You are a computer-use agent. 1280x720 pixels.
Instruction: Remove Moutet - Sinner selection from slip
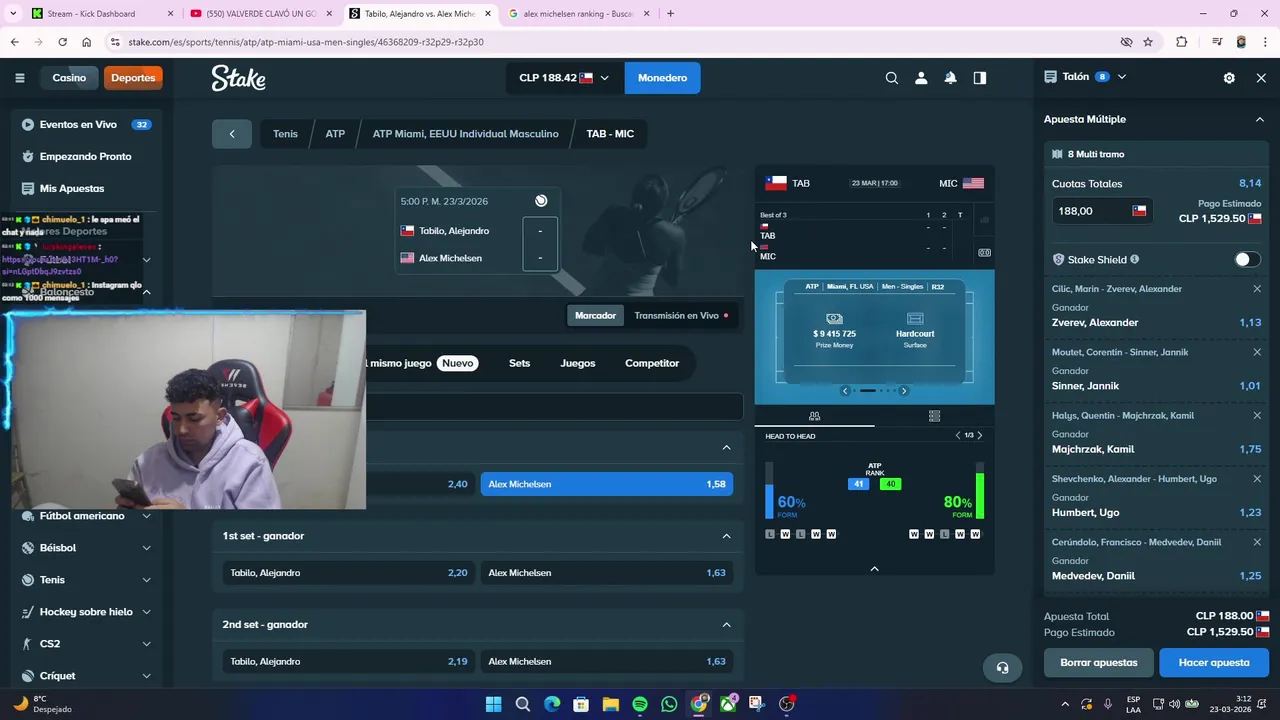pyautogui.click(x=1257, y=352)
